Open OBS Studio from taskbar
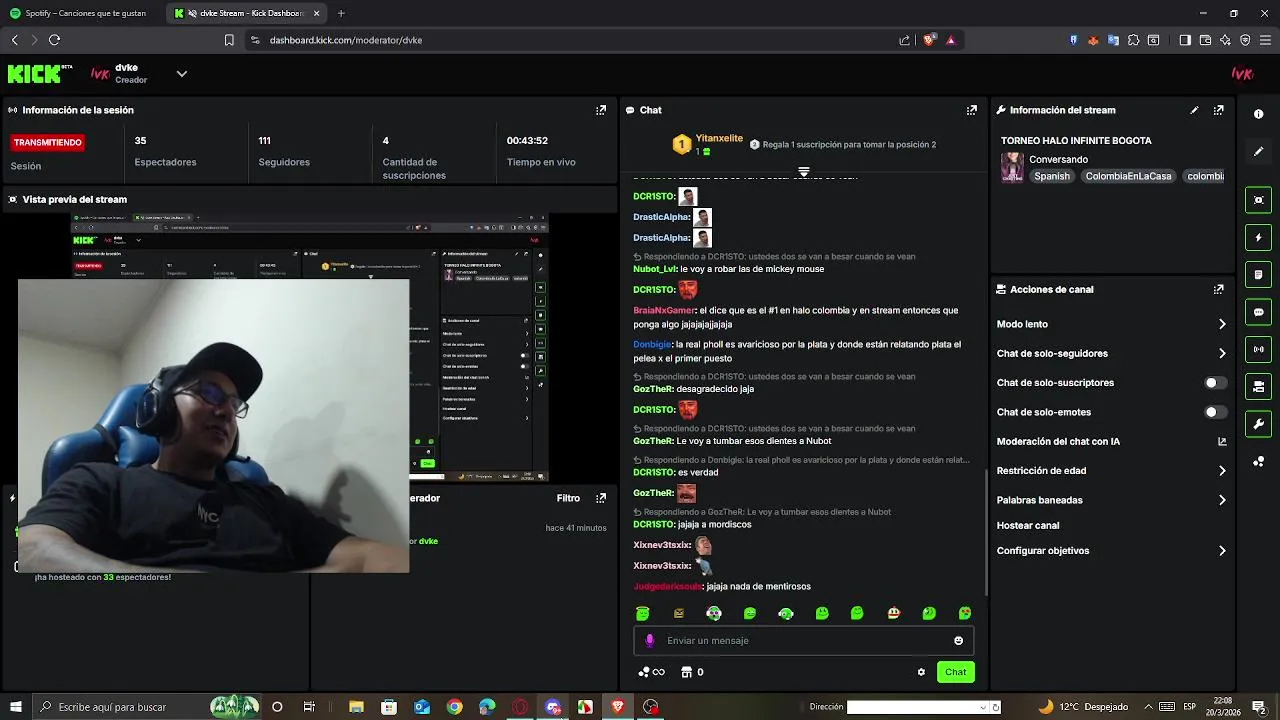Screen dimensions: 1280x720 pos(651,707)
